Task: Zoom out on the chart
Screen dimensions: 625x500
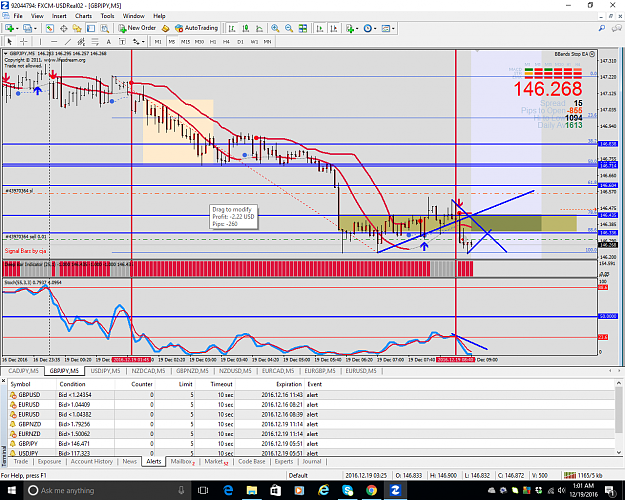Action: [x=289, y=28]
